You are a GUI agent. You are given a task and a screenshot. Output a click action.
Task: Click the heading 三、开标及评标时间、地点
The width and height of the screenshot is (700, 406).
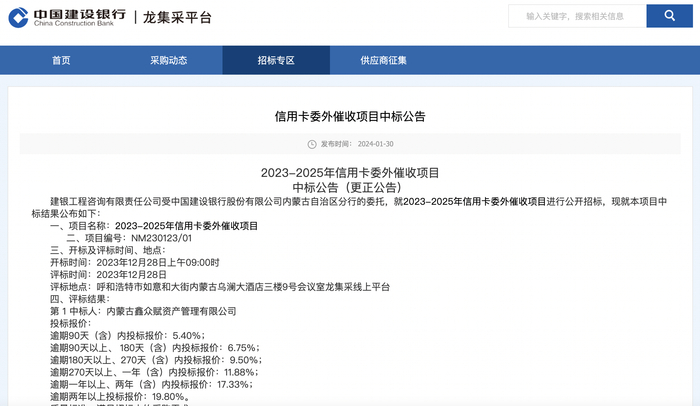(108, 250)
